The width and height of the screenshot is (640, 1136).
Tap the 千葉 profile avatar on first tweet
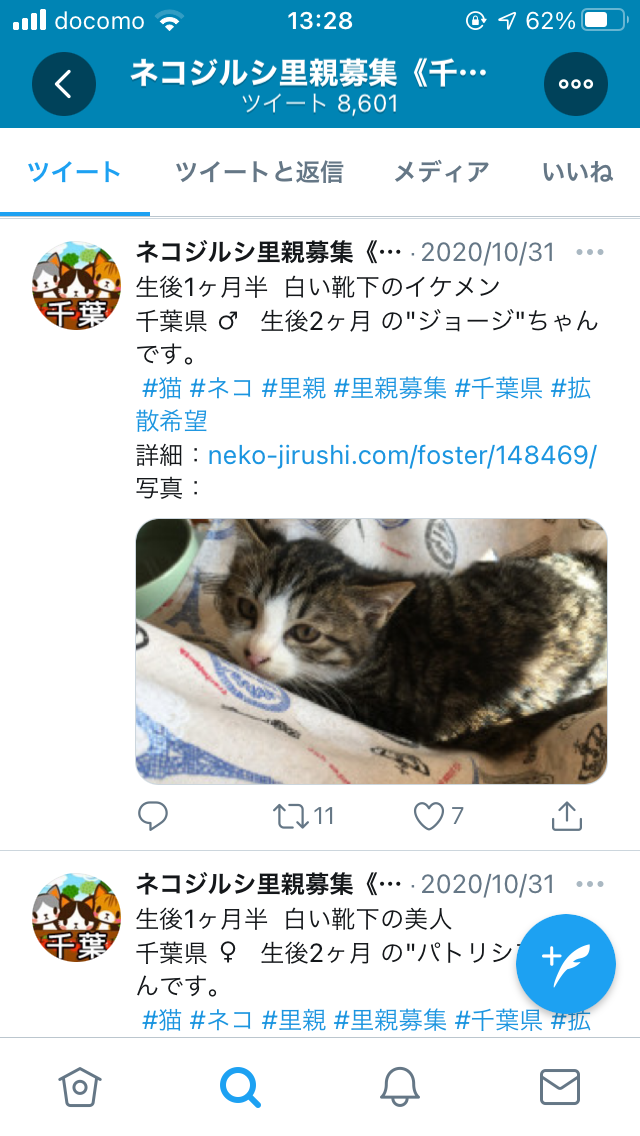tap(77, 285)
